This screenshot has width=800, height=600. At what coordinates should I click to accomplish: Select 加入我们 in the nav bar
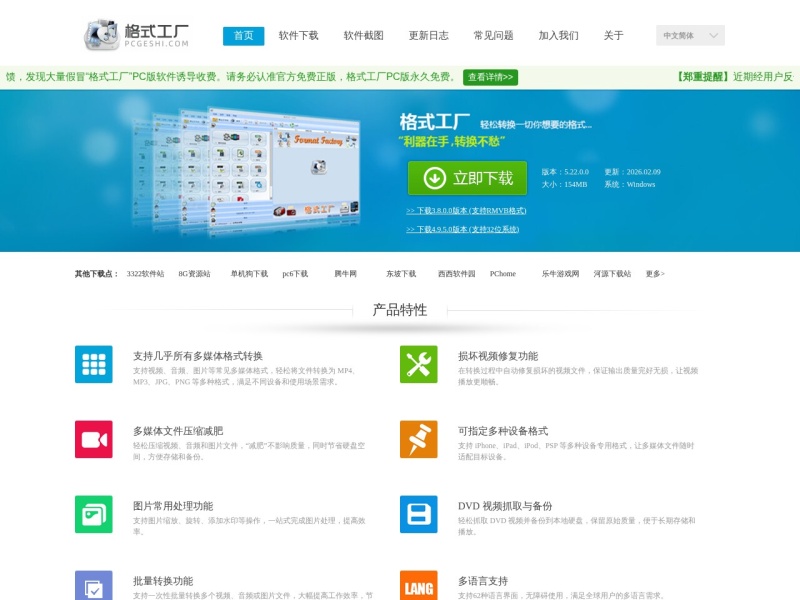point(559,36)
